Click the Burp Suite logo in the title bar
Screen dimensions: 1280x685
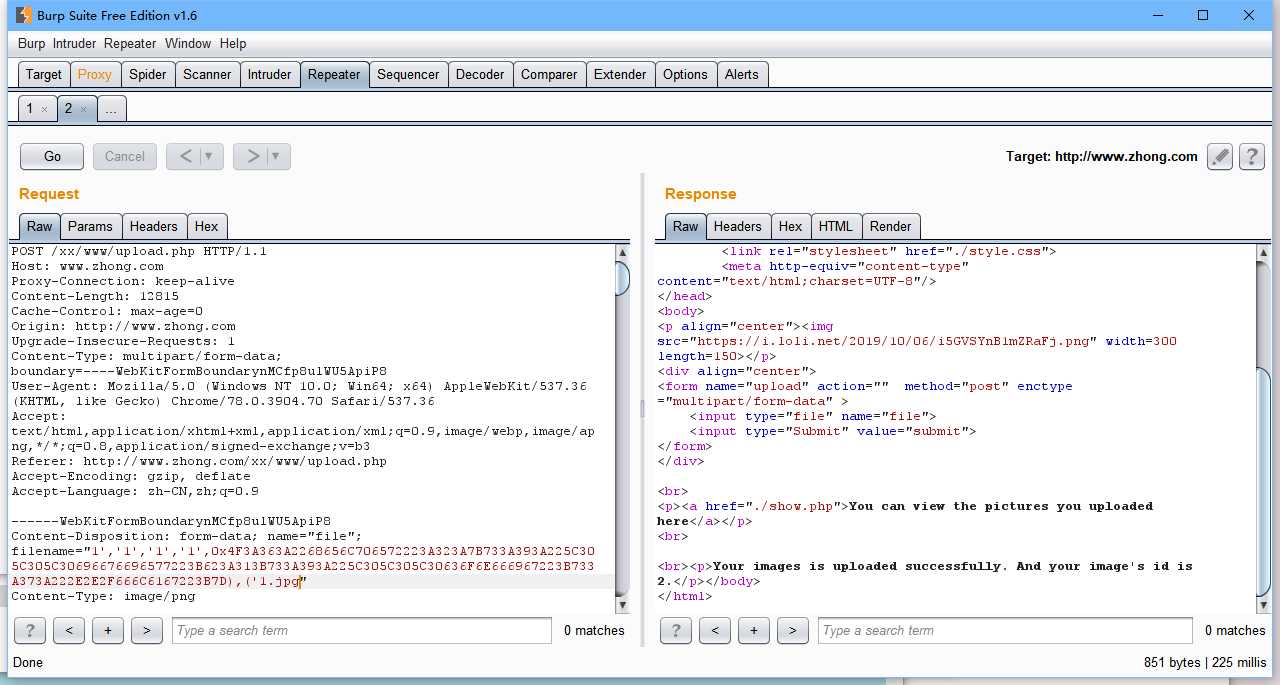tap(24, 15)
